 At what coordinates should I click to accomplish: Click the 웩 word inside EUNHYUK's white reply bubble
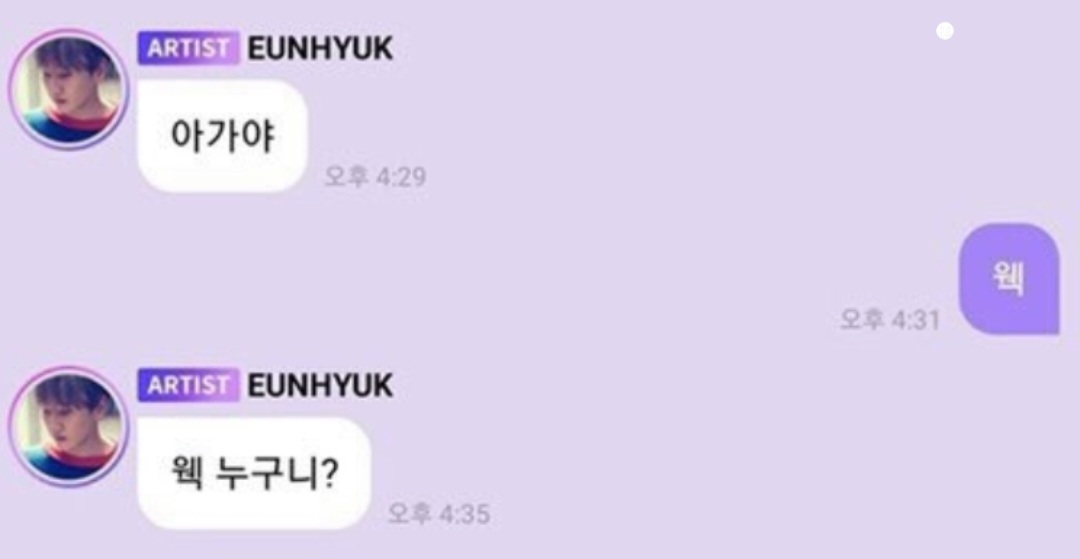click(x=187, y=474)
